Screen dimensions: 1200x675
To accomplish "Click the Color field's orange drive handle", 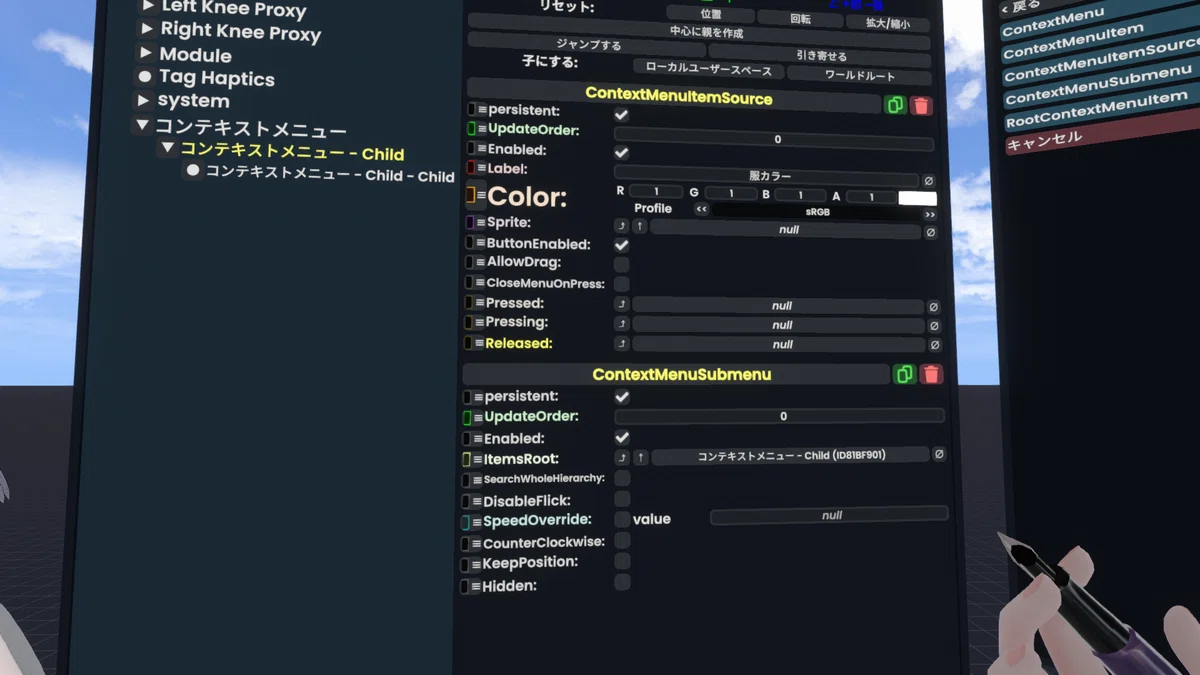I will 470,194.
